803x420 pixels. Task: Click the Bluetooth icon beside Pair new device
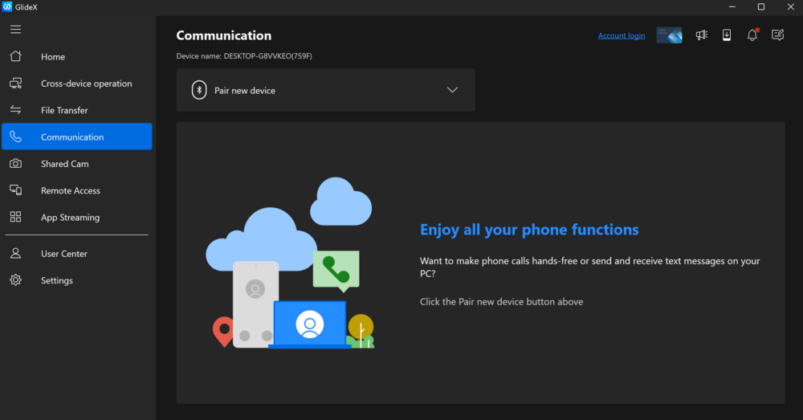click(x=199, y=90)
